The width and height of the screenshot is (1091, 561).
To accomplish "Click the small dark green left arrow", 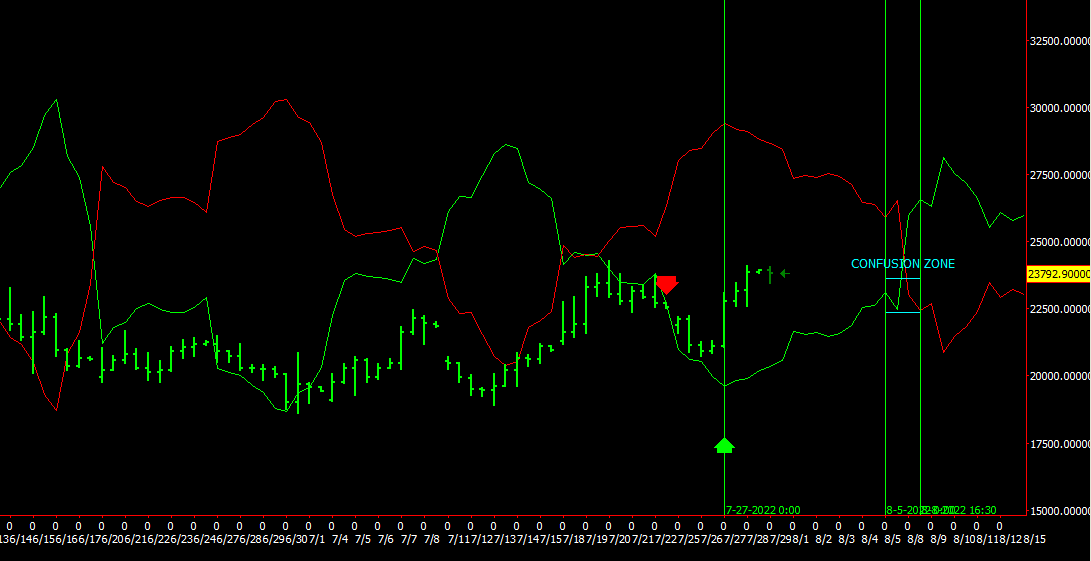I will (x=785, y=274).
